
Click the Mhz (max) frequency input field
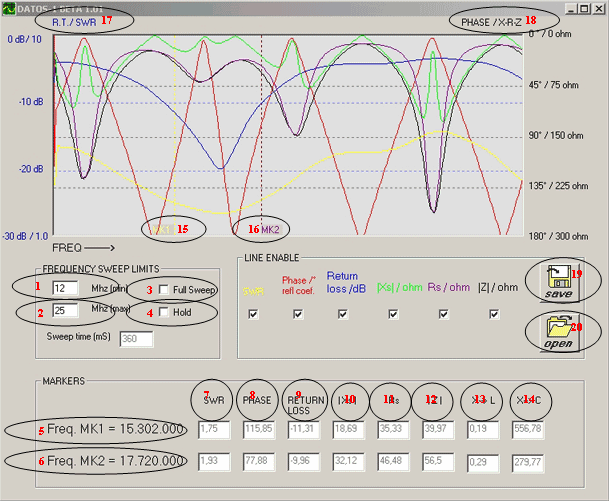[66, 311]
